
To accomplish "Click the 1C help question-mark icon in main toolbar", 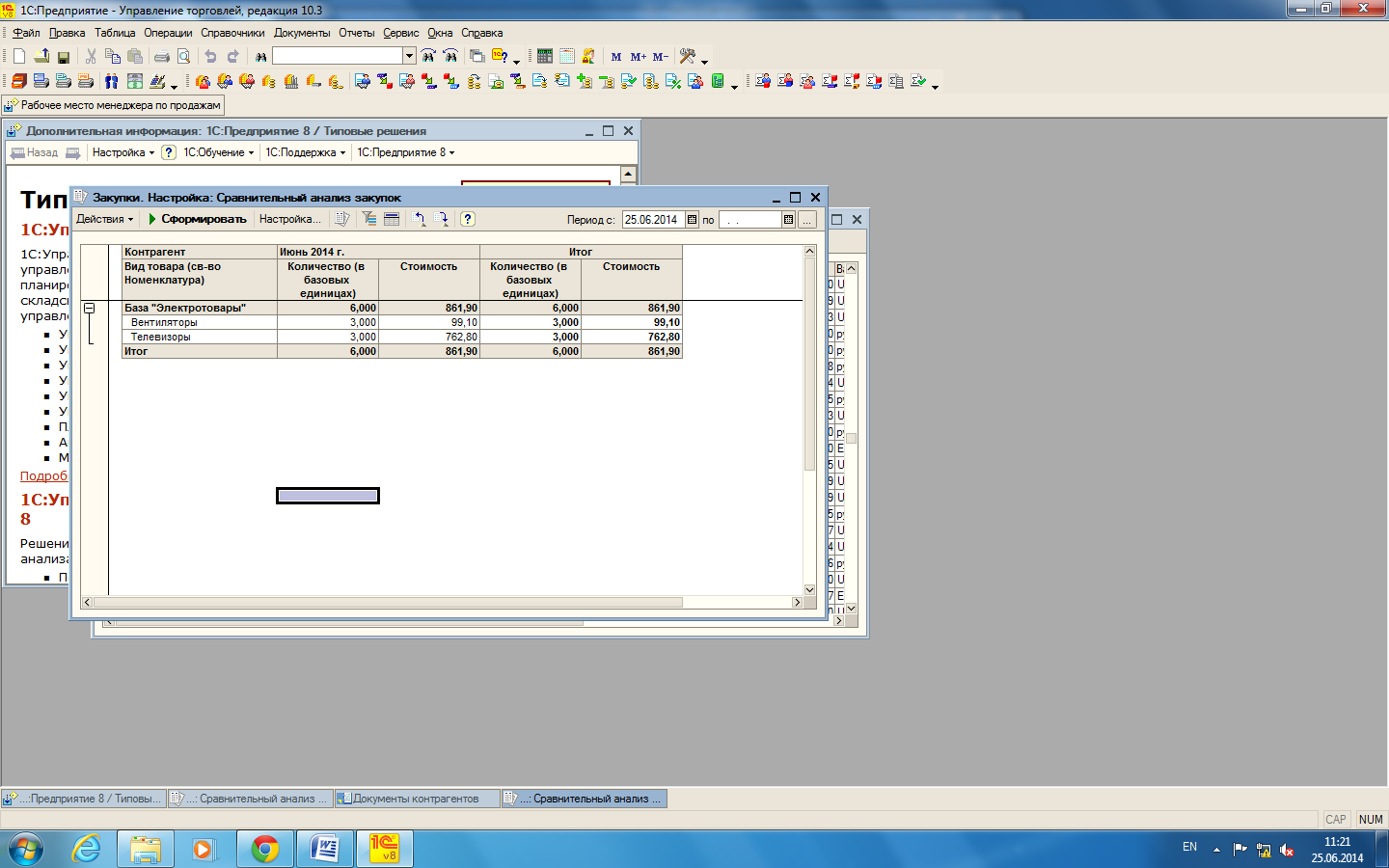I will (x=500, y=57).
